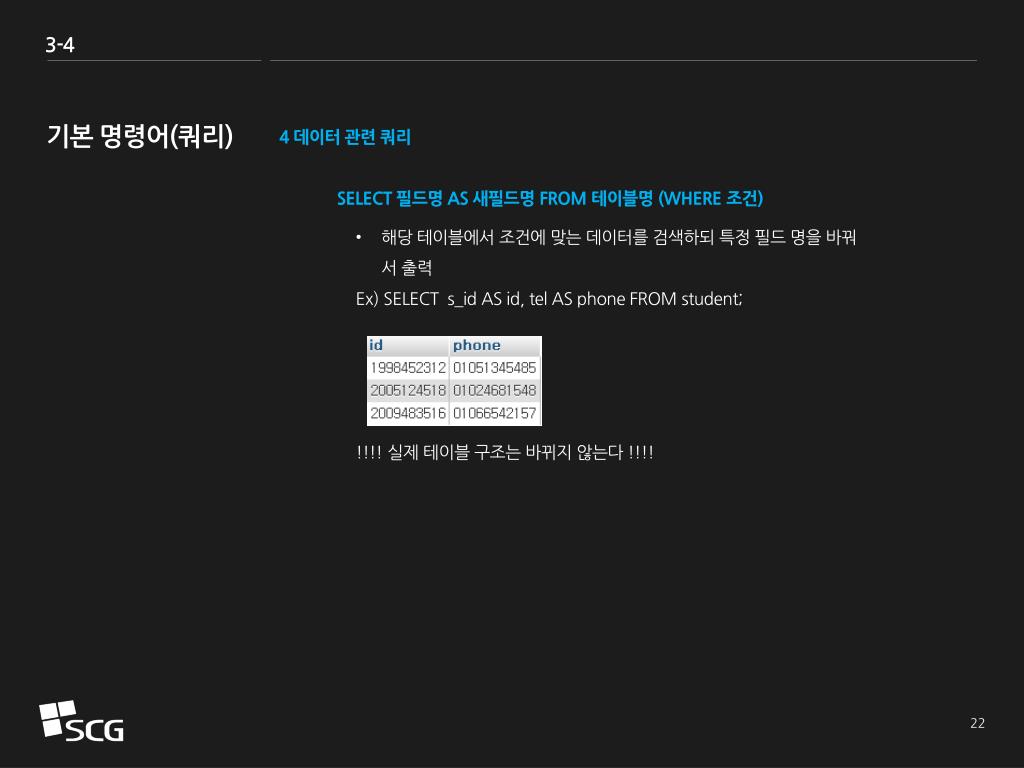The width and height of the screenshot is (1024, 768).
Task: Click the Ex) SELECT s_id AS id example
Action: (549, 299)
